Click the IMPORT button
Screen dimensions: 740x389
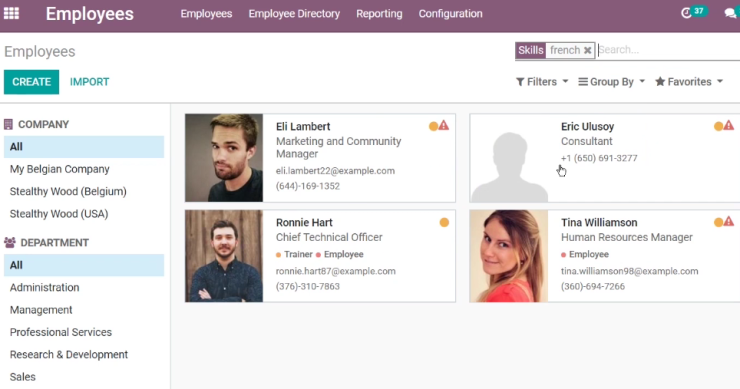tap(89, 82)
